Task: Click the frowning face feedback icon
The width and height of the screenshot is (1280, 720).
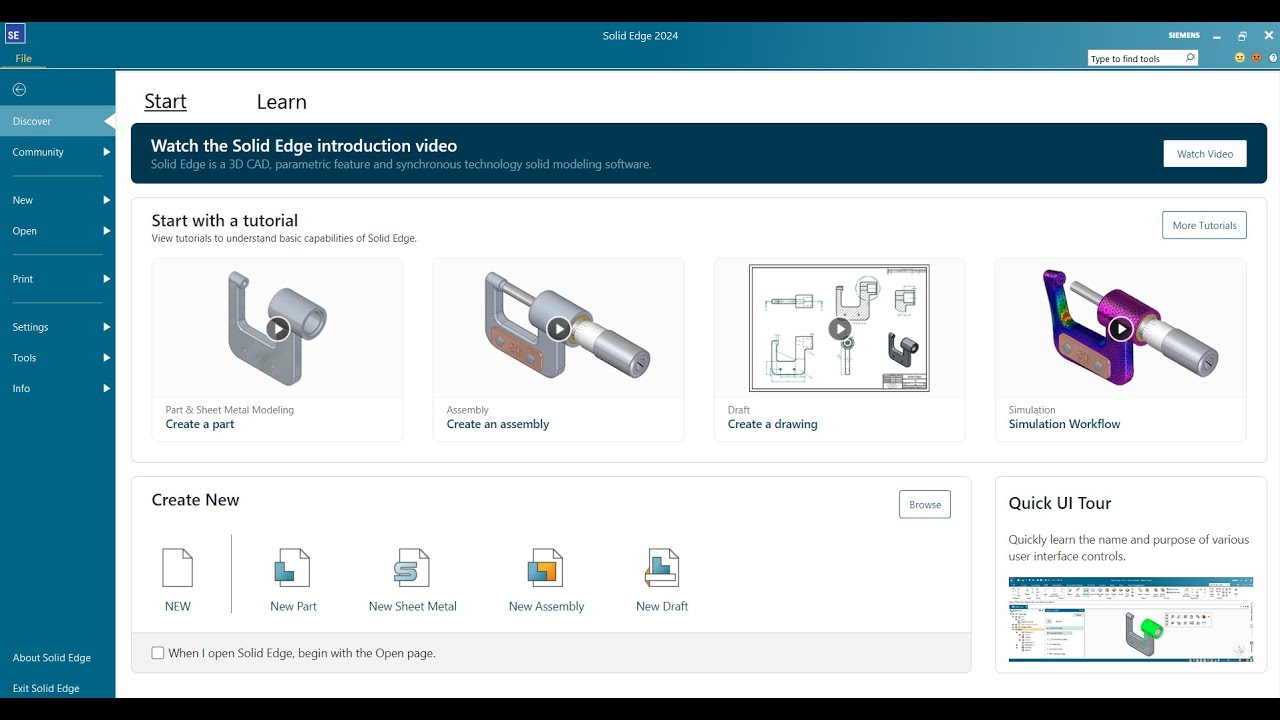Action: (x=1257, y=58)
